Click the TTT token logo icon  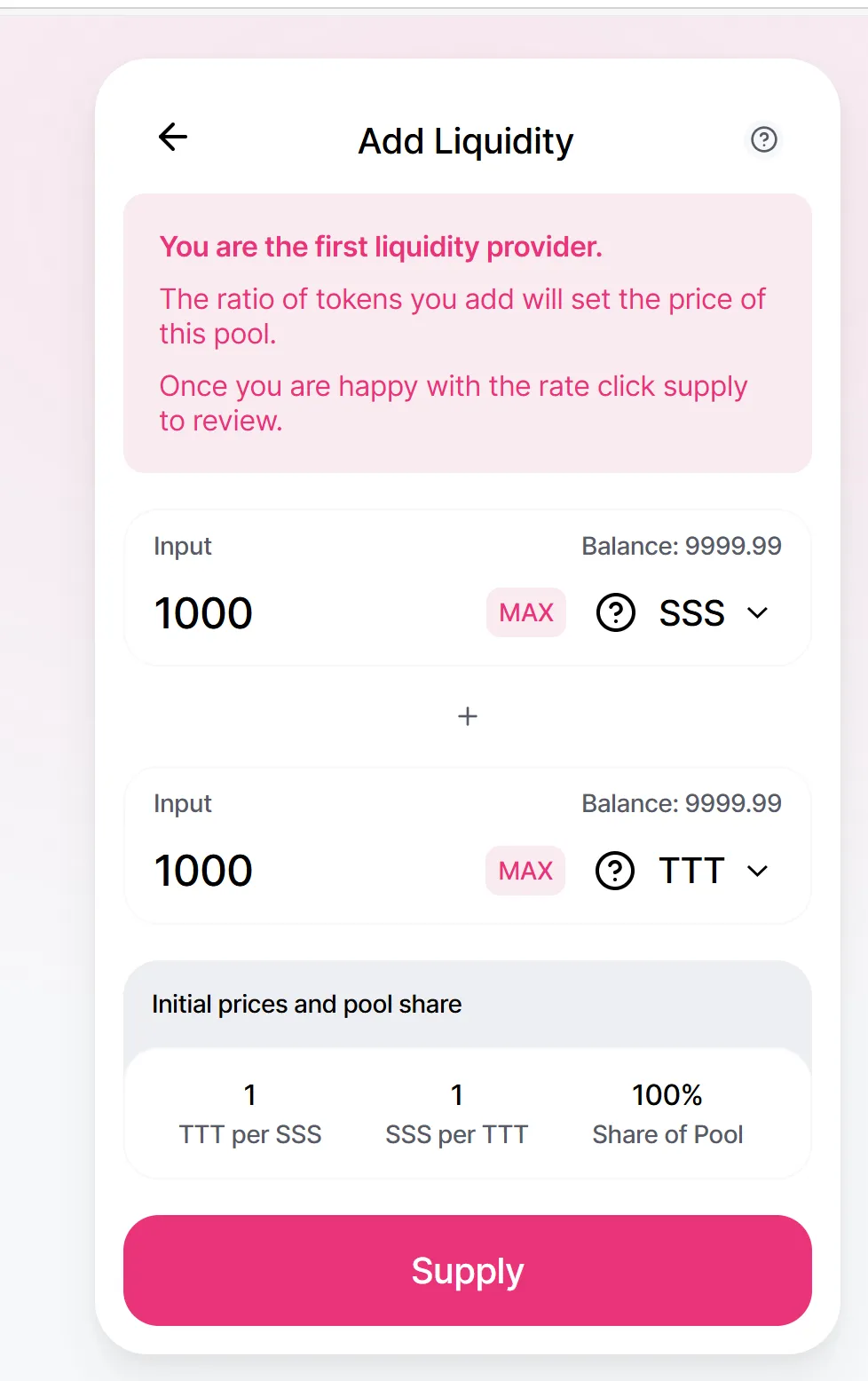coord(614,871)
